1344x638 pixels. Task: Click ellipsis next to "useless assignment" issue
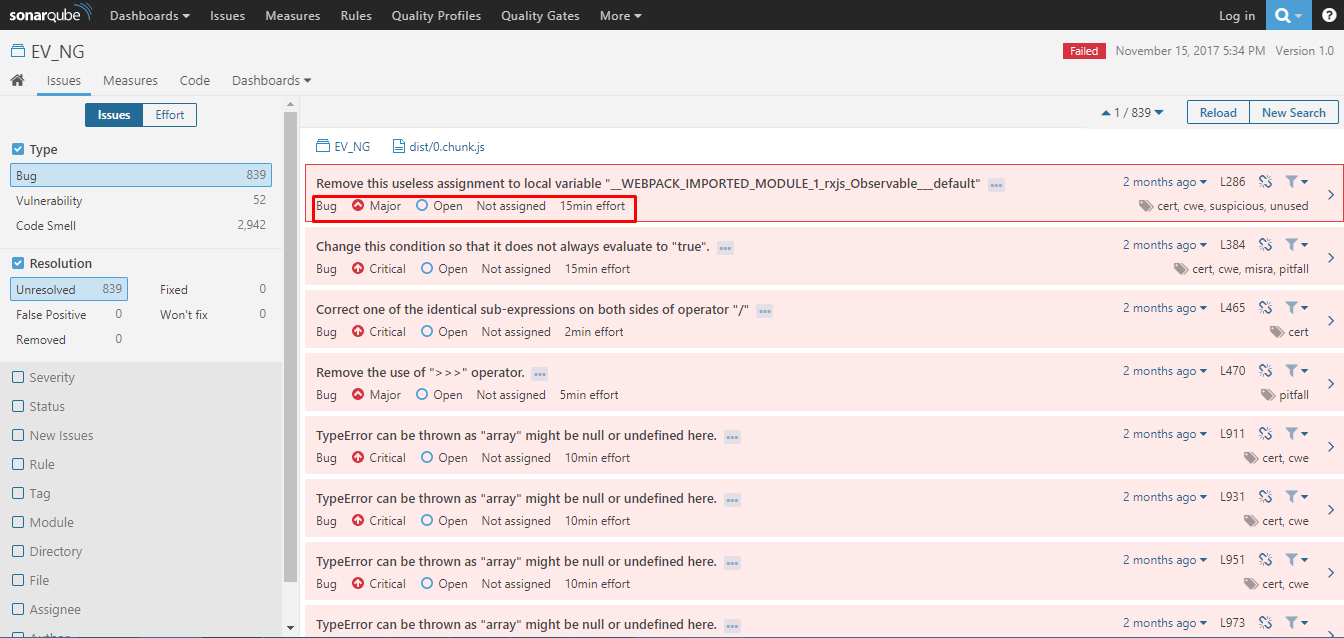point(996,185)
